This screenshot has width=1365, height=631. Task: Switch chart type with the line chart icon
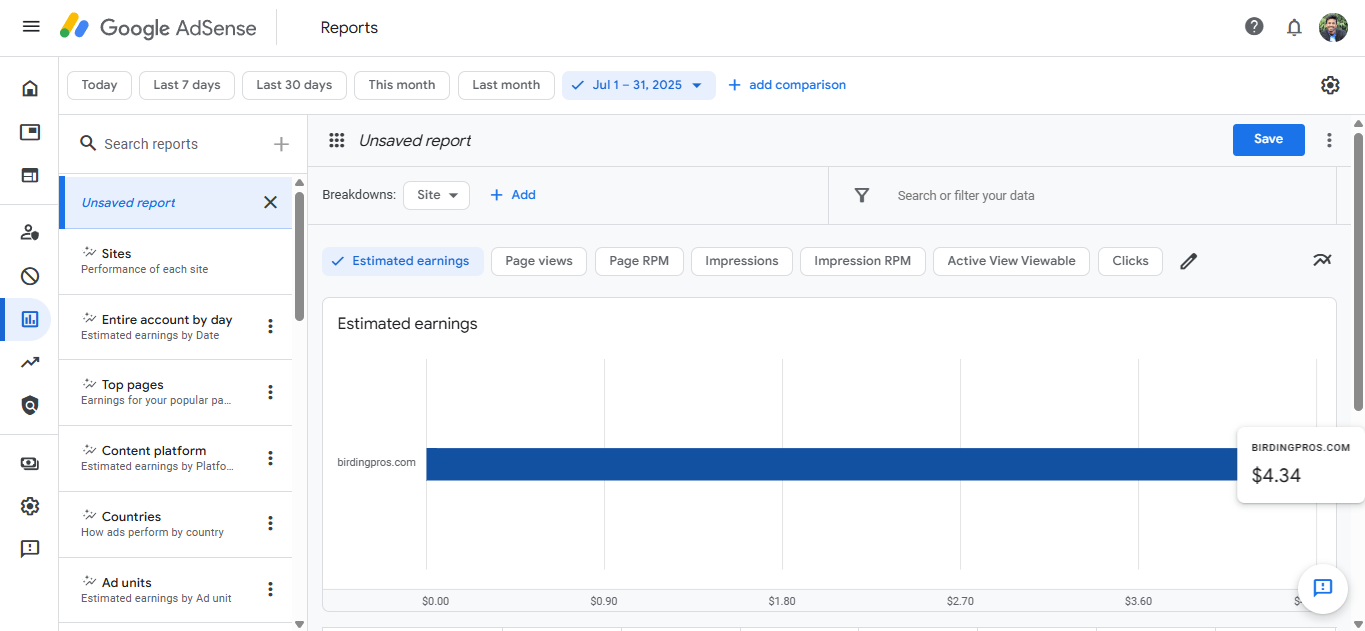point(1322,260)
